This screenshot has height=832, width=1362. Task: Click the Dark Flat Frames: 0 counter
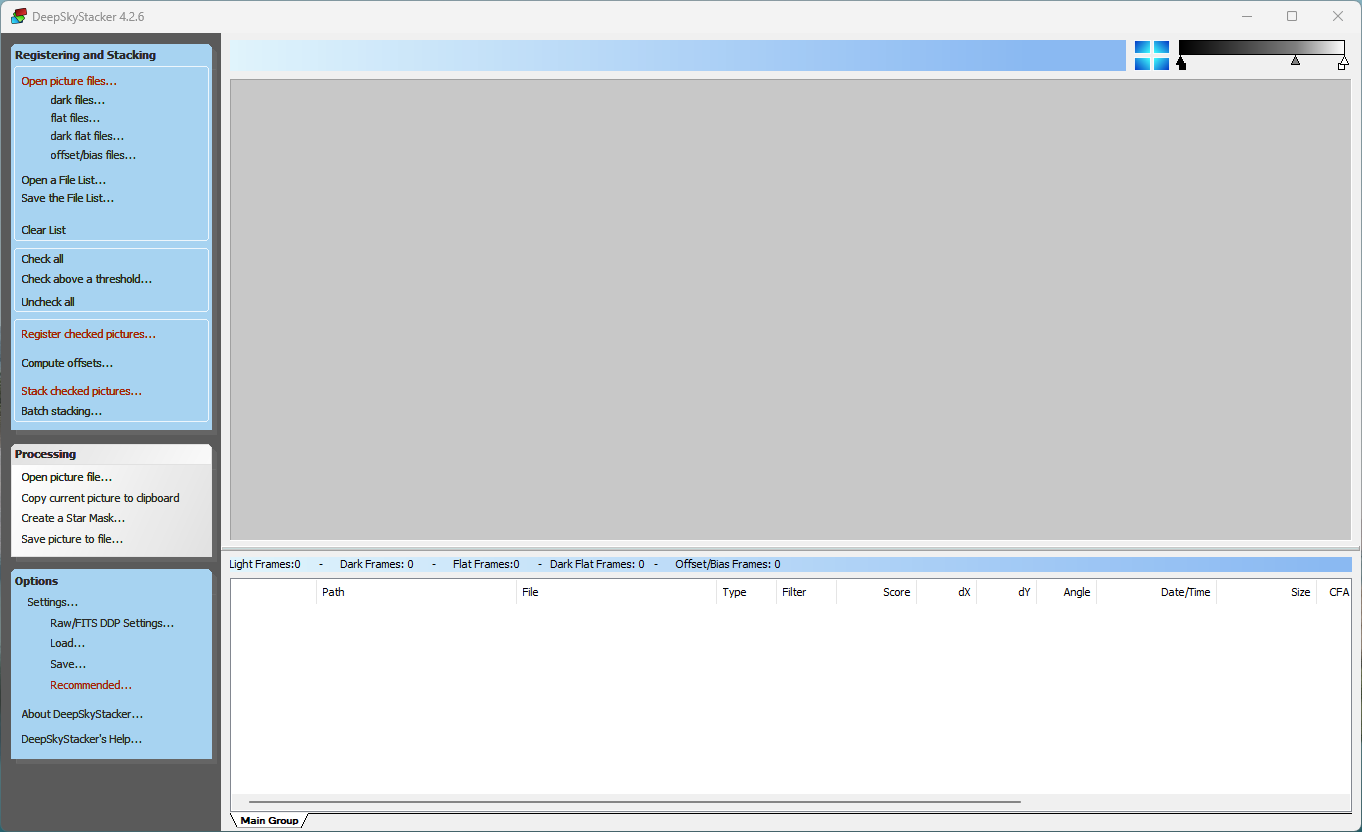pos(597,564)
